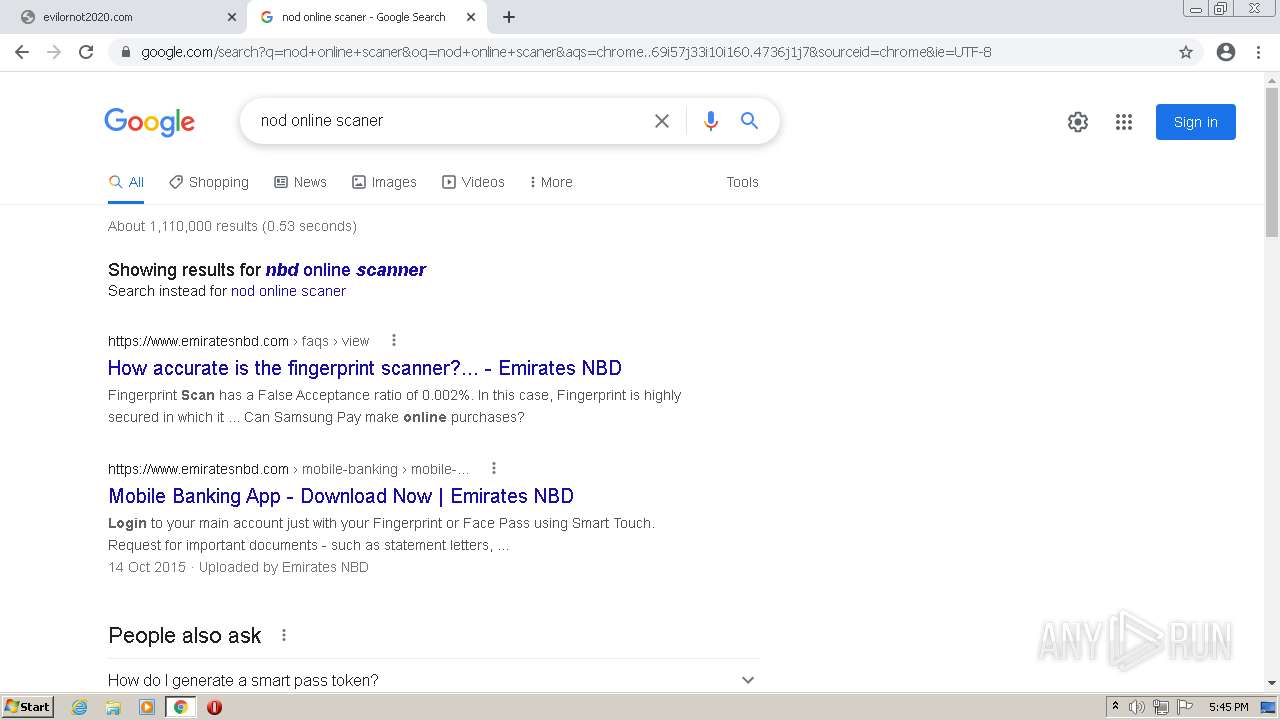Viewport: 1280px width, 720px height.
Task: Expand the More search categories menu
Action: [551, 182]
